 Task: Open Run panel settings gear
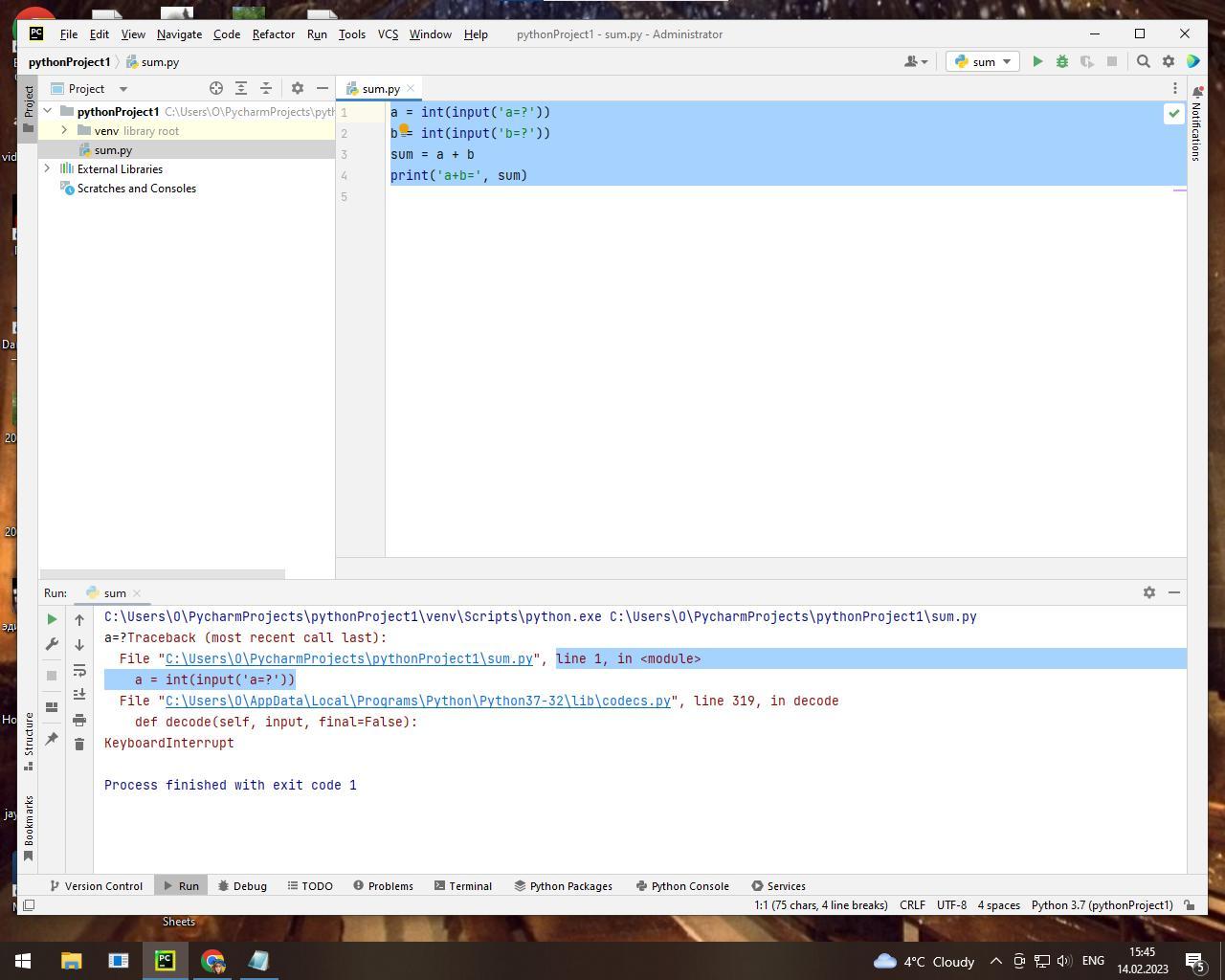(1149, 592)
